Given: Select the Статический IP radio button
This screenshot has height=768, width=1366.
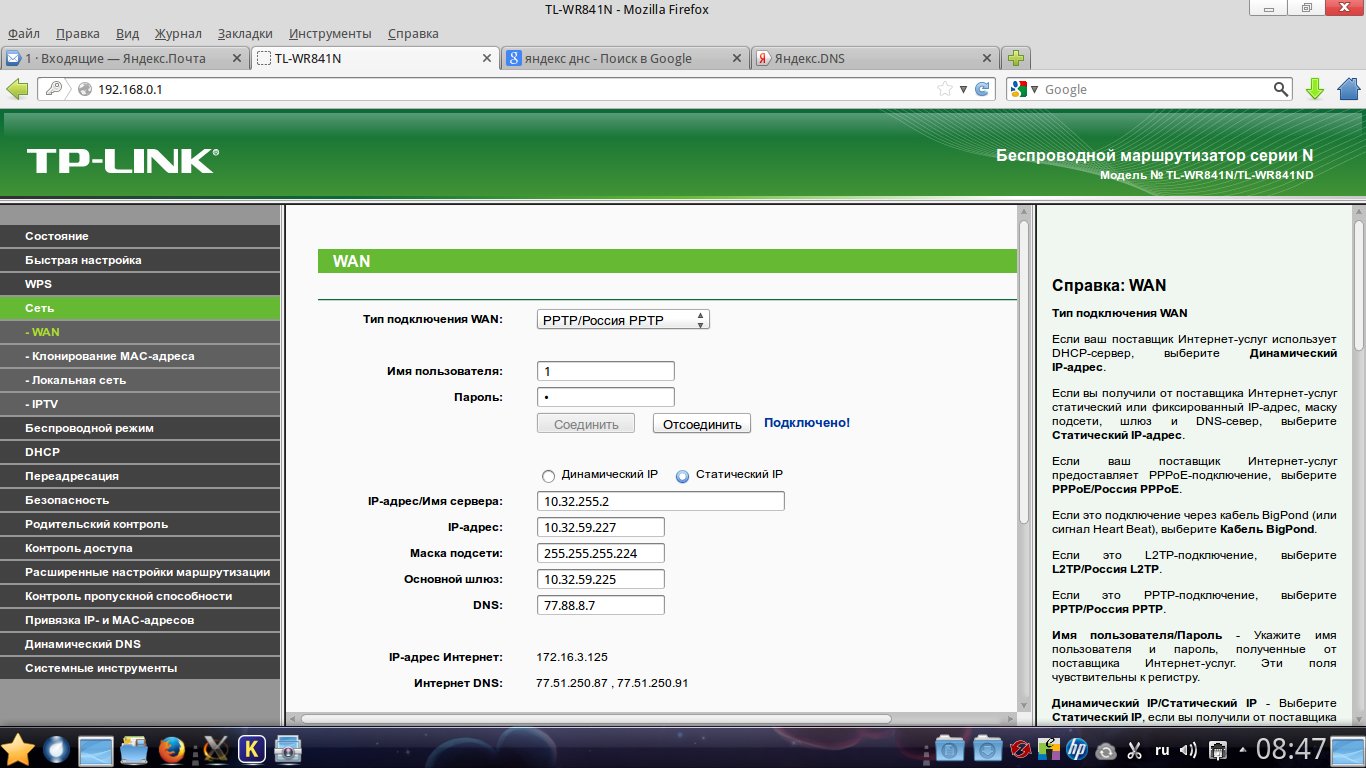Looking at the screenshot, I should 683,476.
